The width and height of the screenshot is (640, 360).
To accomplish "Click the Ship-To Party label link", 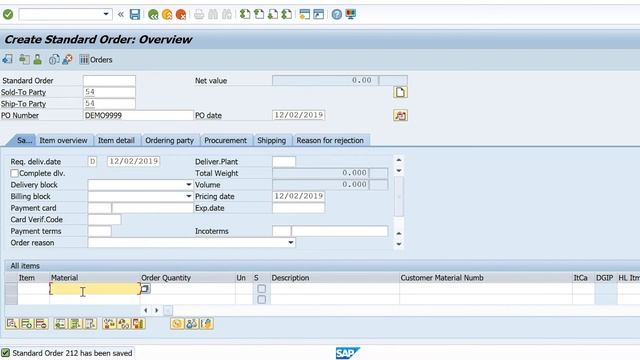I will [x=23, y=104].
